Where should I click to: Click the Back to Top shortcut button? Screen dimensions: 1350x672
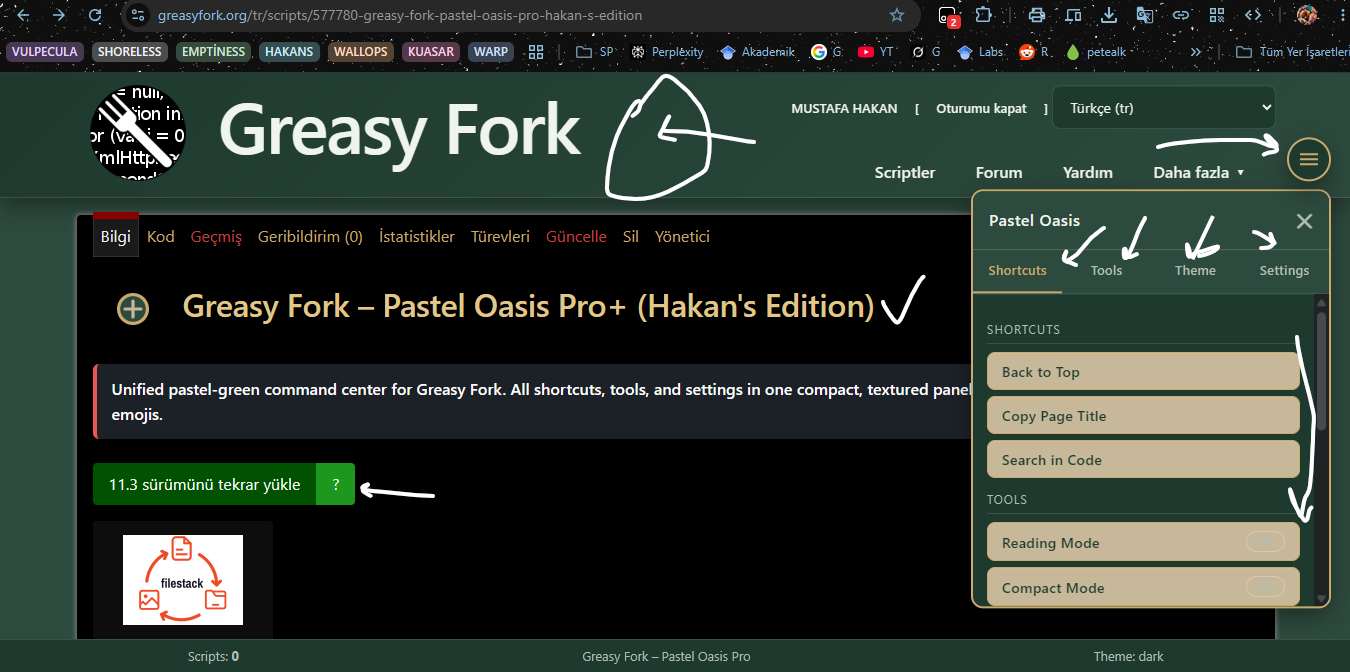tap(1143, 371)
